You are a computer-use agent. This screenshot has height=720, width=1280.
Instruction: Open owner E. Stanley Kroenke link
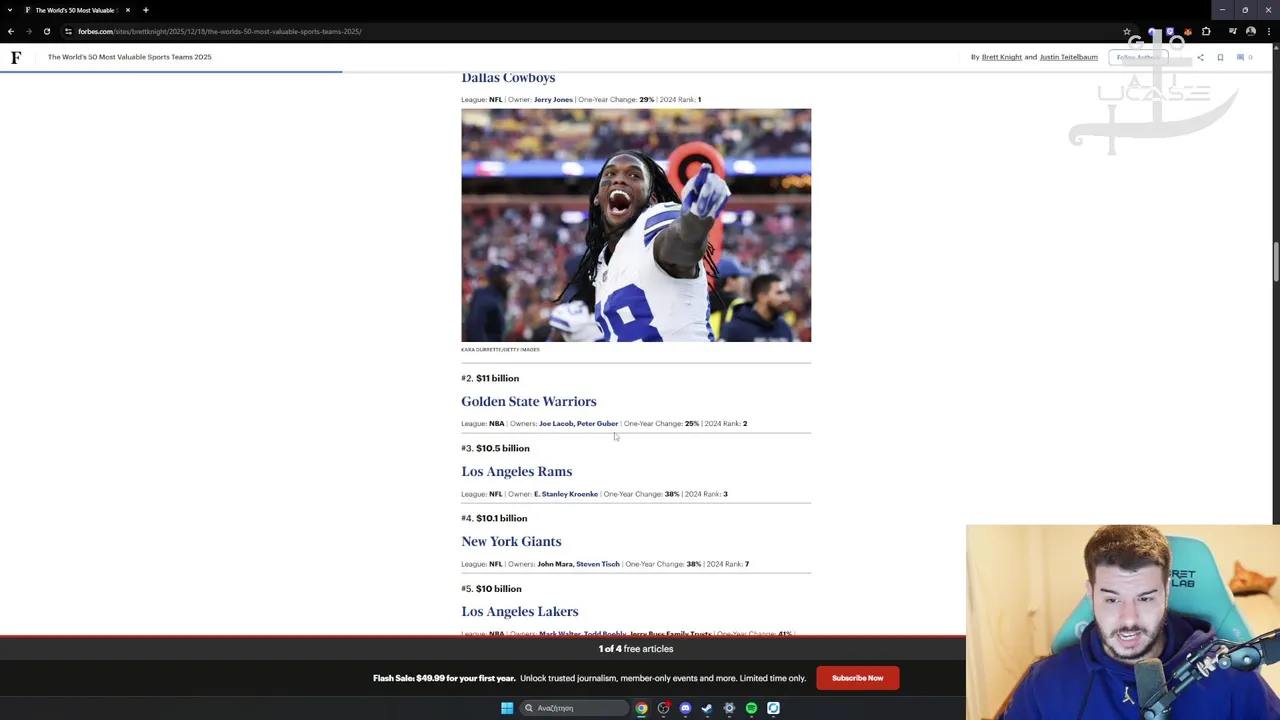coord(566,494)
